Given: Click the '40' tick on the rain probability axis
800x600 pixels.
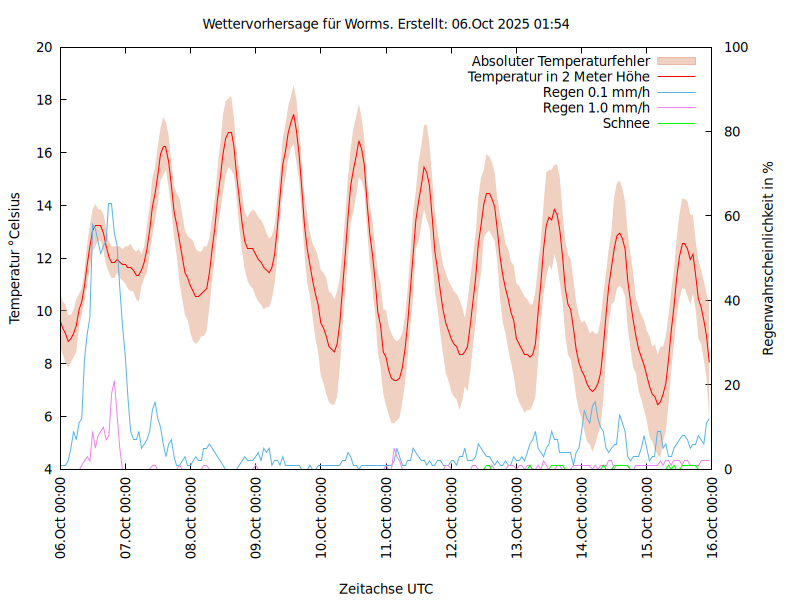Looking at the screenshot, I should tap(729, 300).
